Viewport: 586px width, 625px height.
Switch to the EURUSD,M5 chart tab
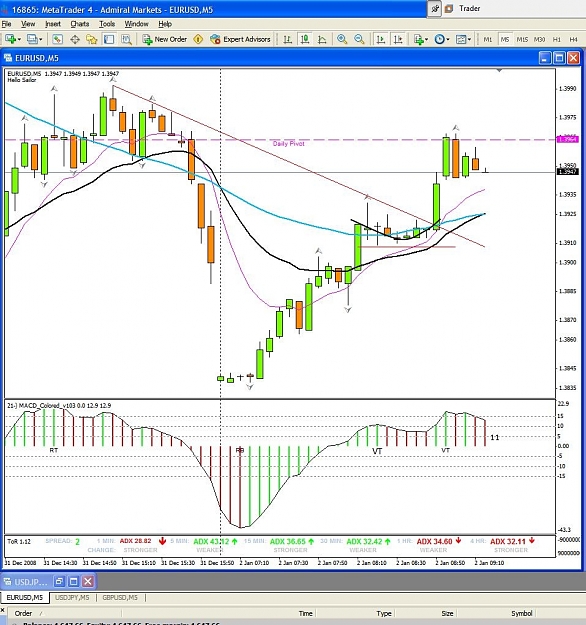click(25, 597)
